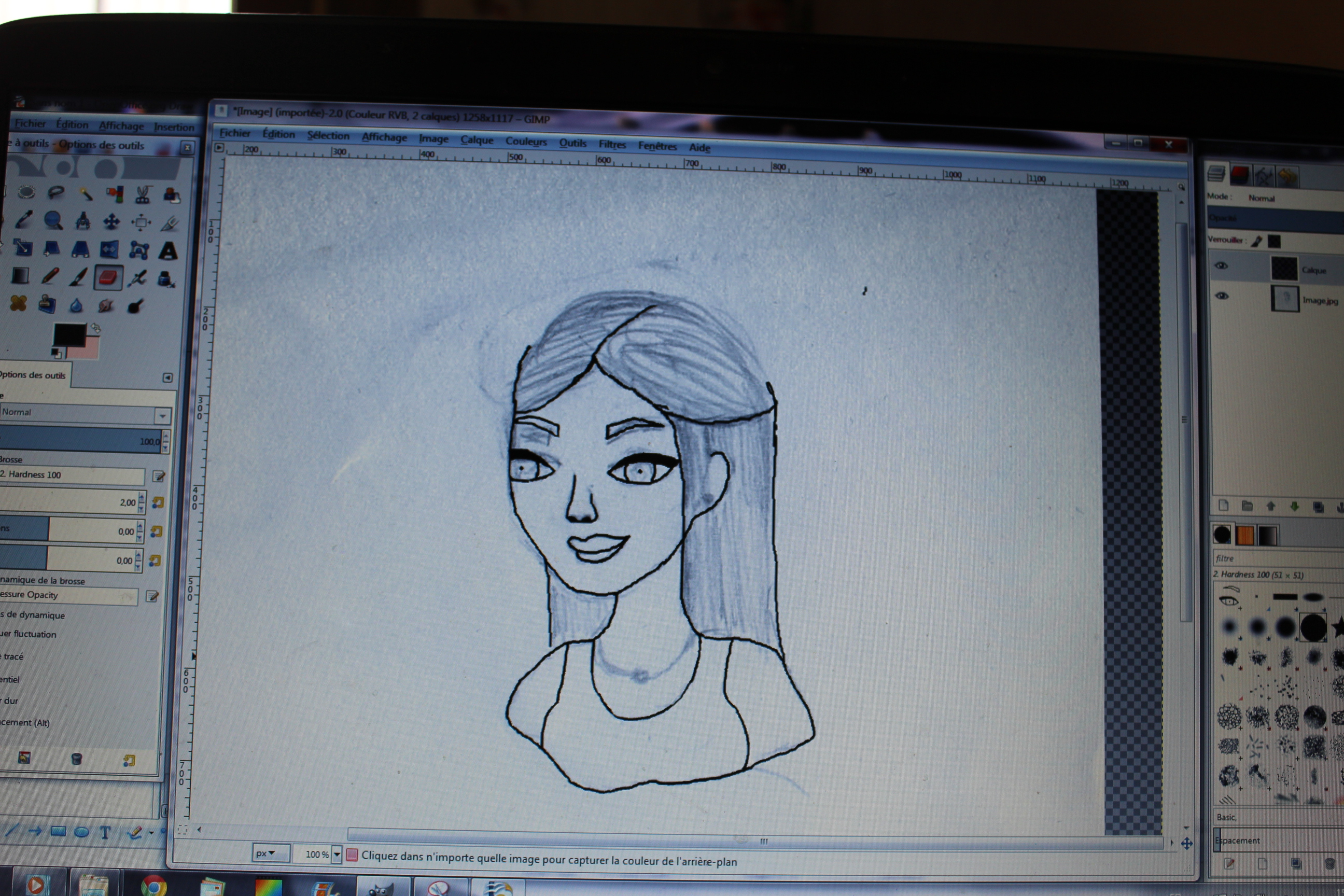The image size is (1344, 896).
Task: Select the Text tool
Action: point(167,251)
